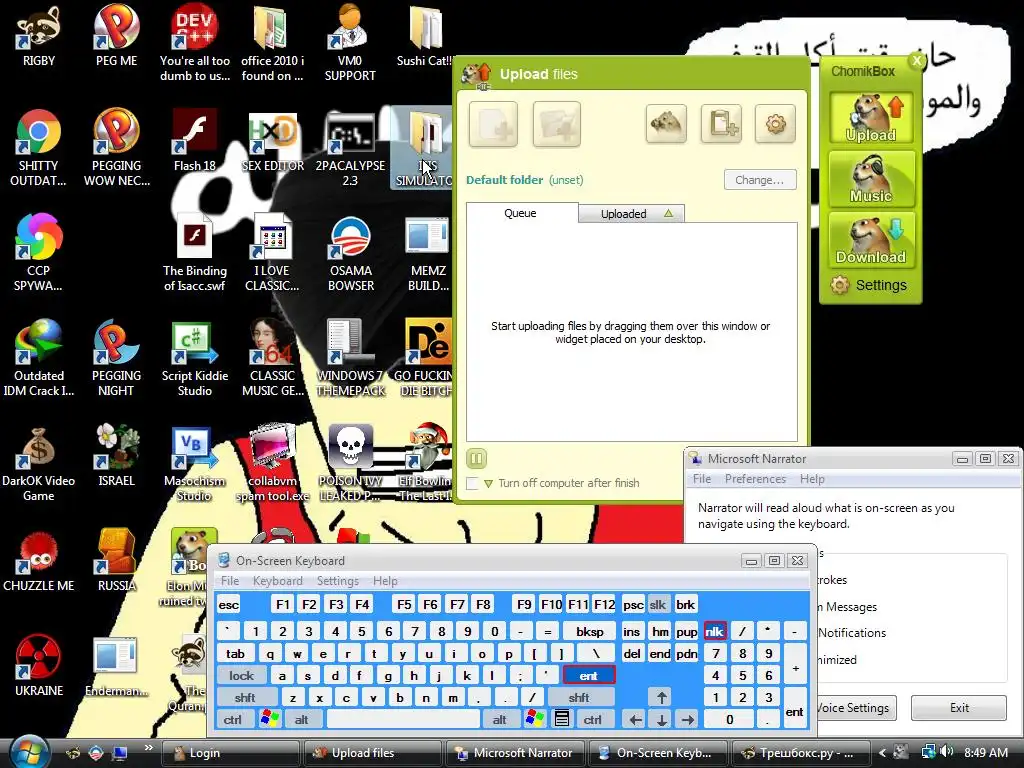Viewport: 1024px width, 768px height.
Task: Toggle left ctrl key on On-Screen Keyboard
Action: coord(232,720)
